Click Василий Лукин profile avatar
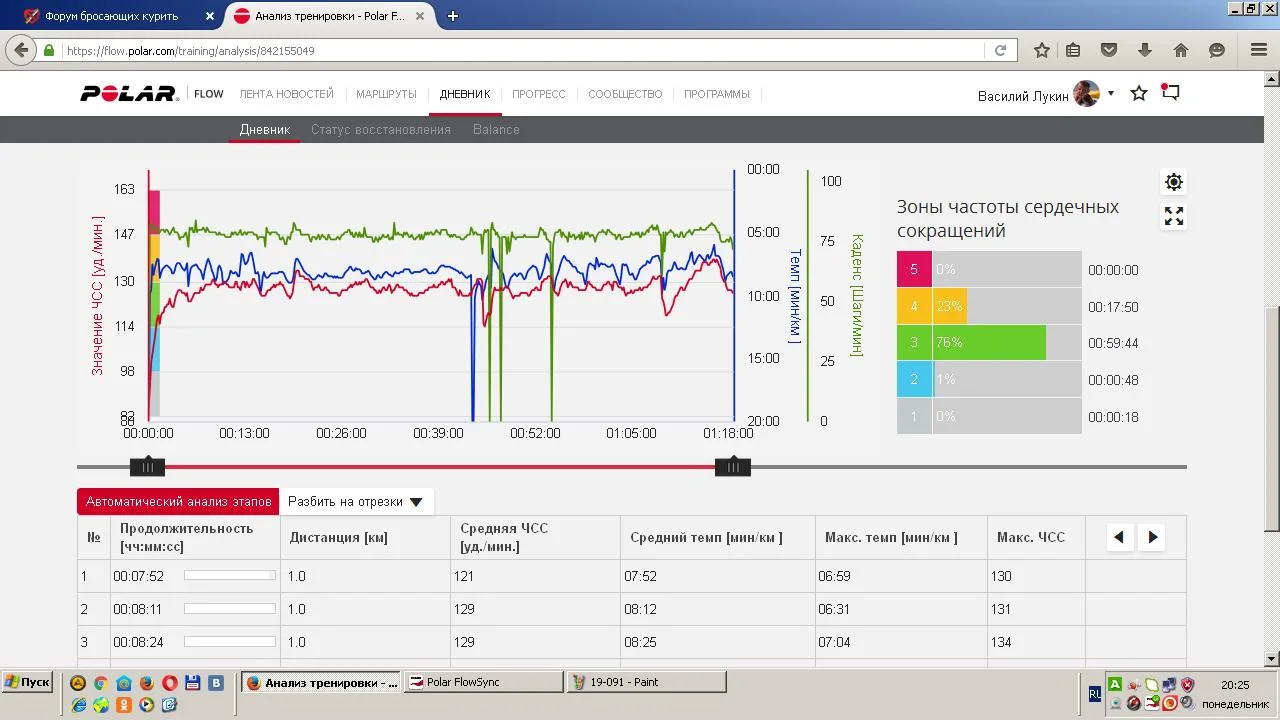Image resolution: width=1280 pixels, height=720 pixels. 1086,94
